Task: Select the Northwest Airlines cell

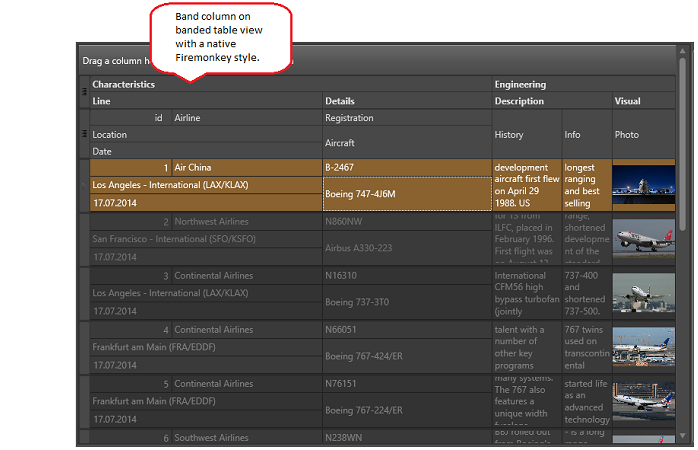Action: coord(247,222)
